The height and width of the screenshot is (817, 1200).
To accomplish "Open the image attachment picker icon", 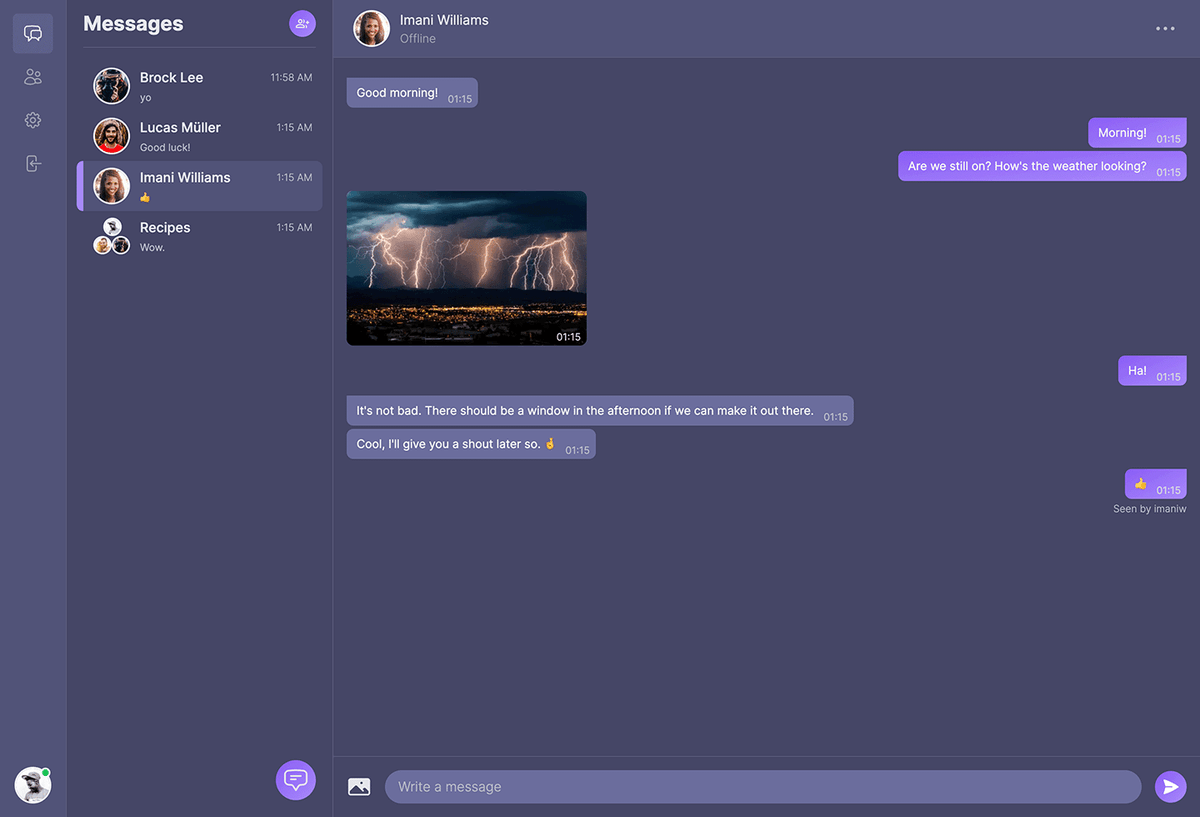I will pos(359,786).
